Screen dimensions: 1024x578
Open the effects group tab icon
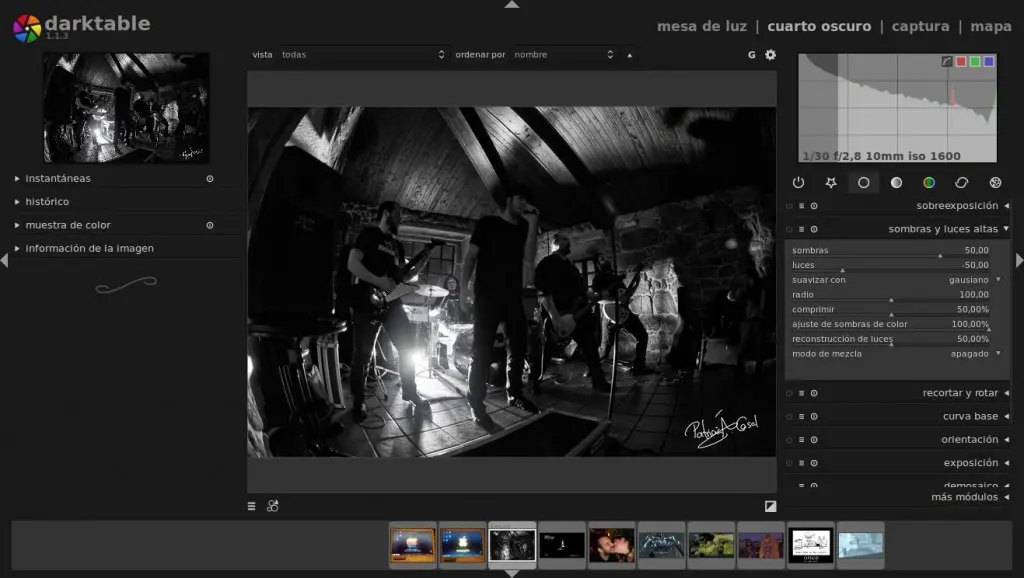pos(995,183)
